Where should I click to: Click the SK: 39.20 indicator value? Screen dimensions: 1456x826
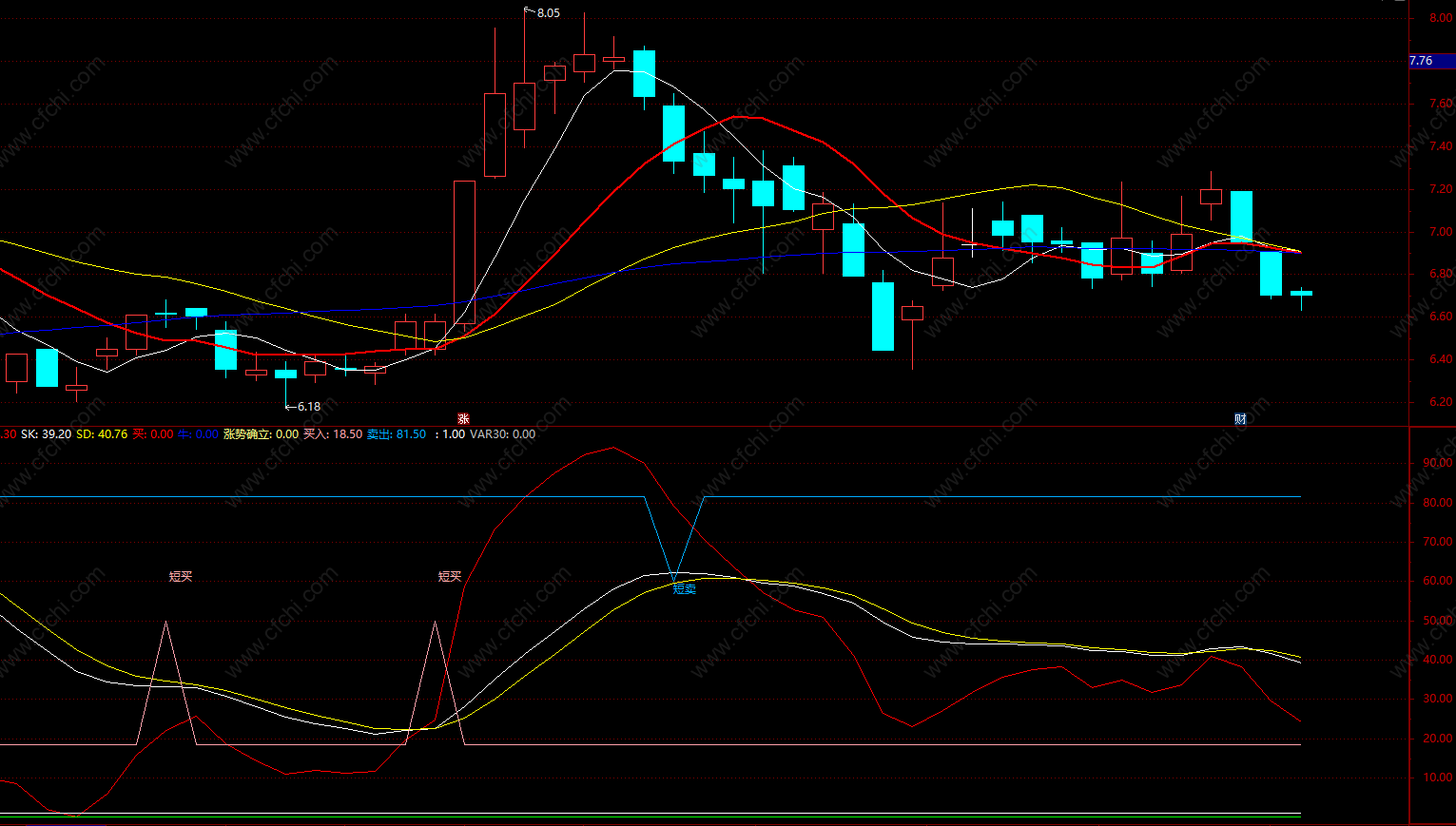[46, 433]
